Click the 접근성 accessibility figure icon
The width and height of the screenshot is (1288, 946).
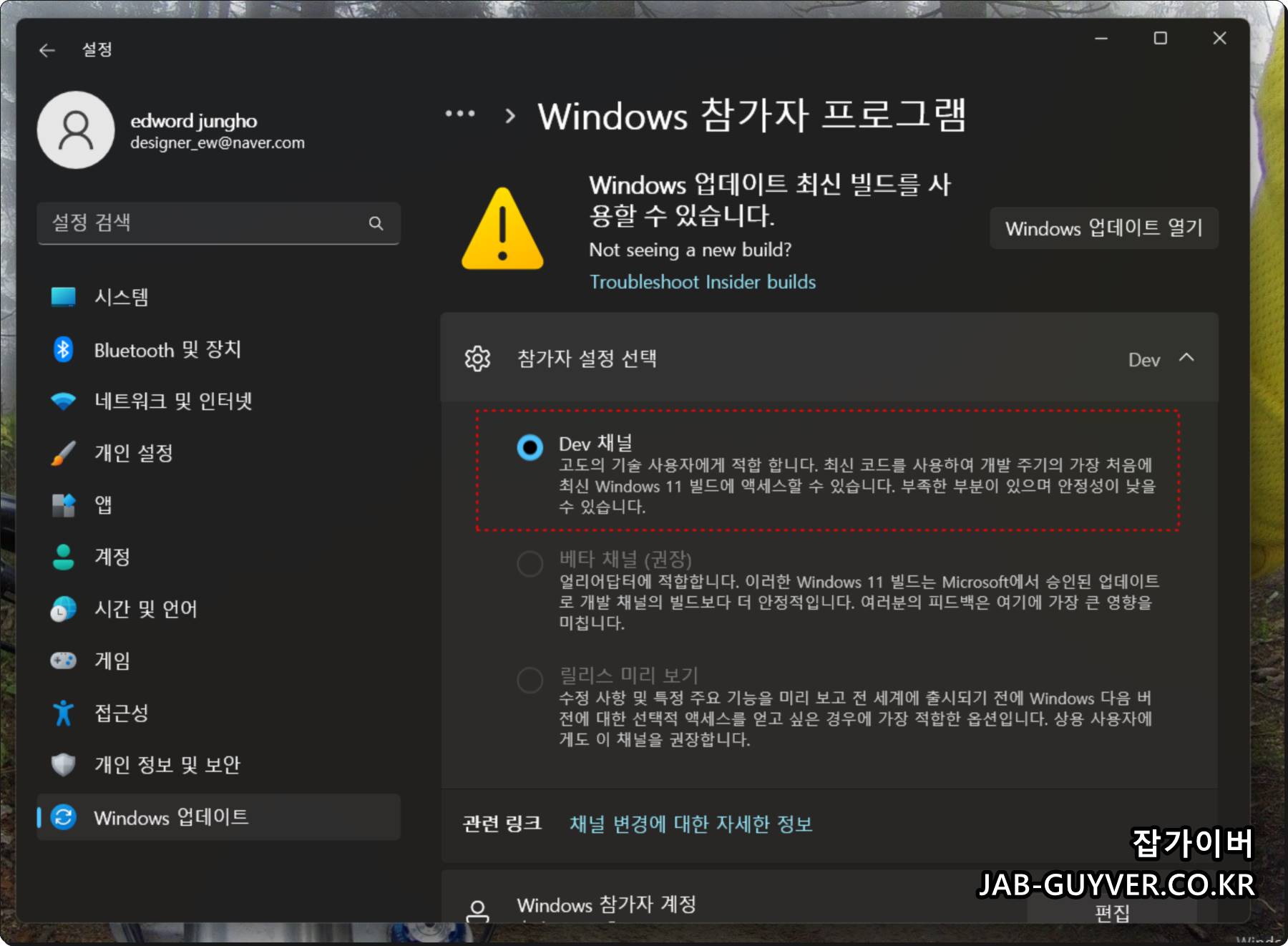tap(64, 713)
